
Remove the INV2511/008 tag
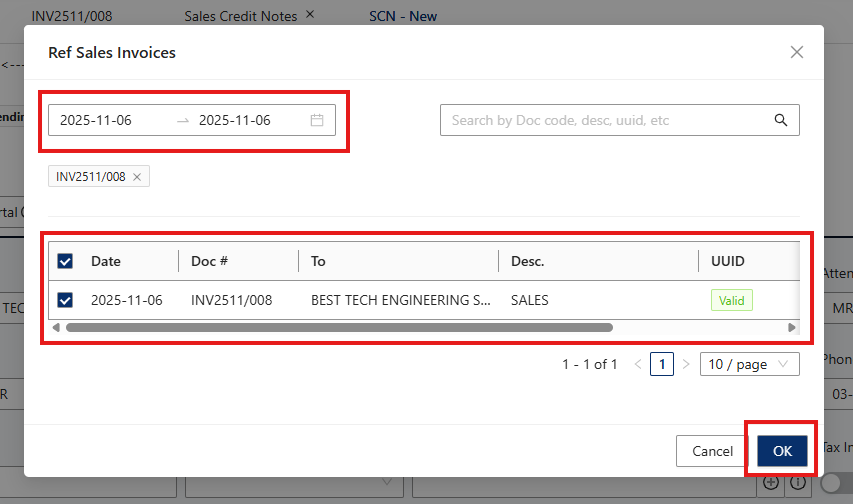tap(137, 177)
